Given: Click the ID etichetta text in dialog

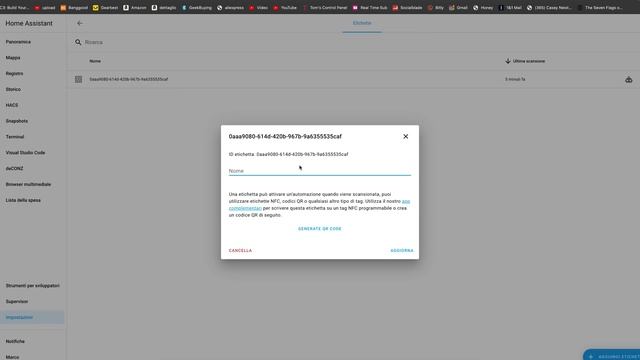Looking at the screenshot, I should click(288, 154).
